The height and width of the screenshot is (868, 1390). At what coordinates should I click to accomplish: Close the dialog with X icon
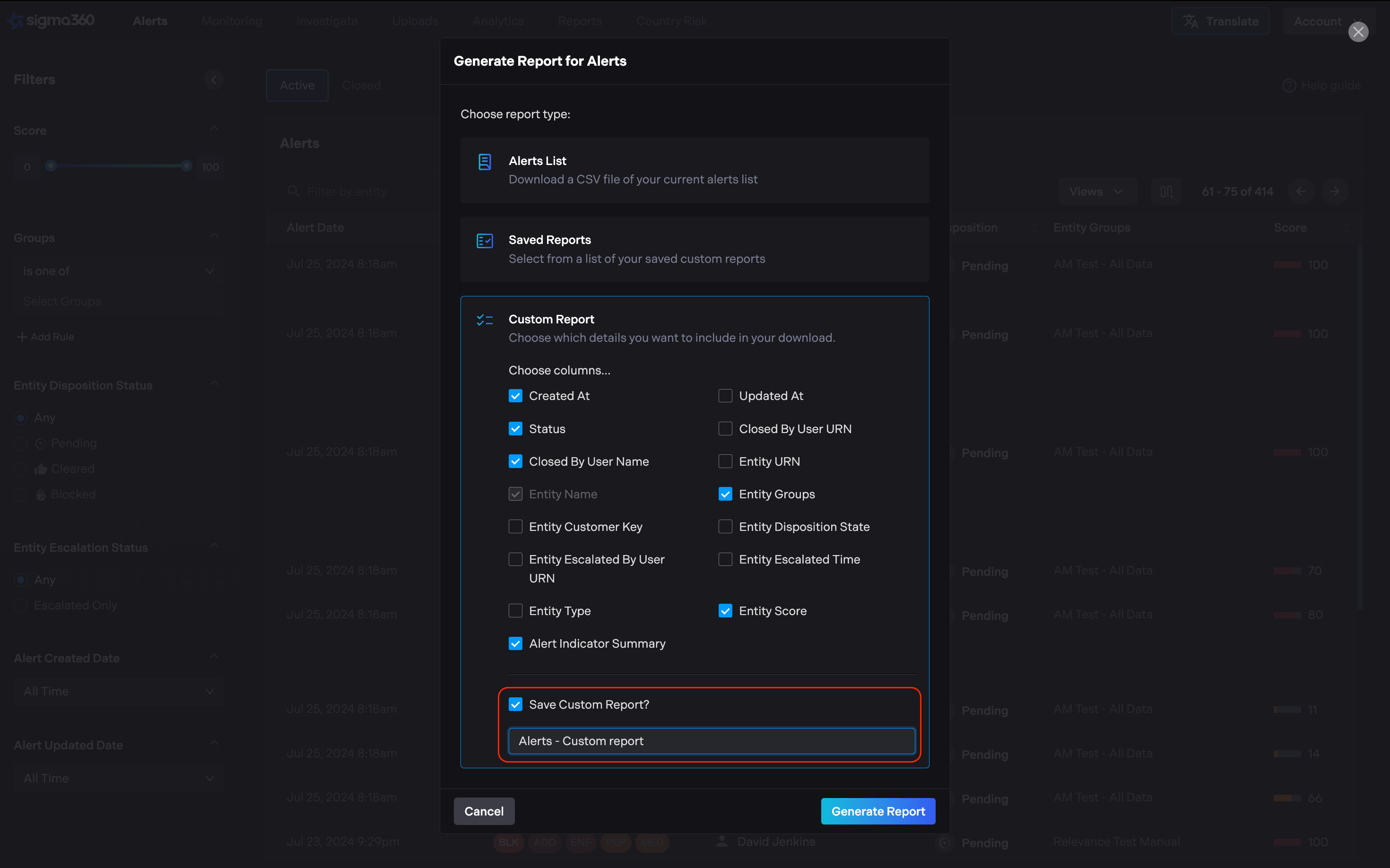(1358, 32)
